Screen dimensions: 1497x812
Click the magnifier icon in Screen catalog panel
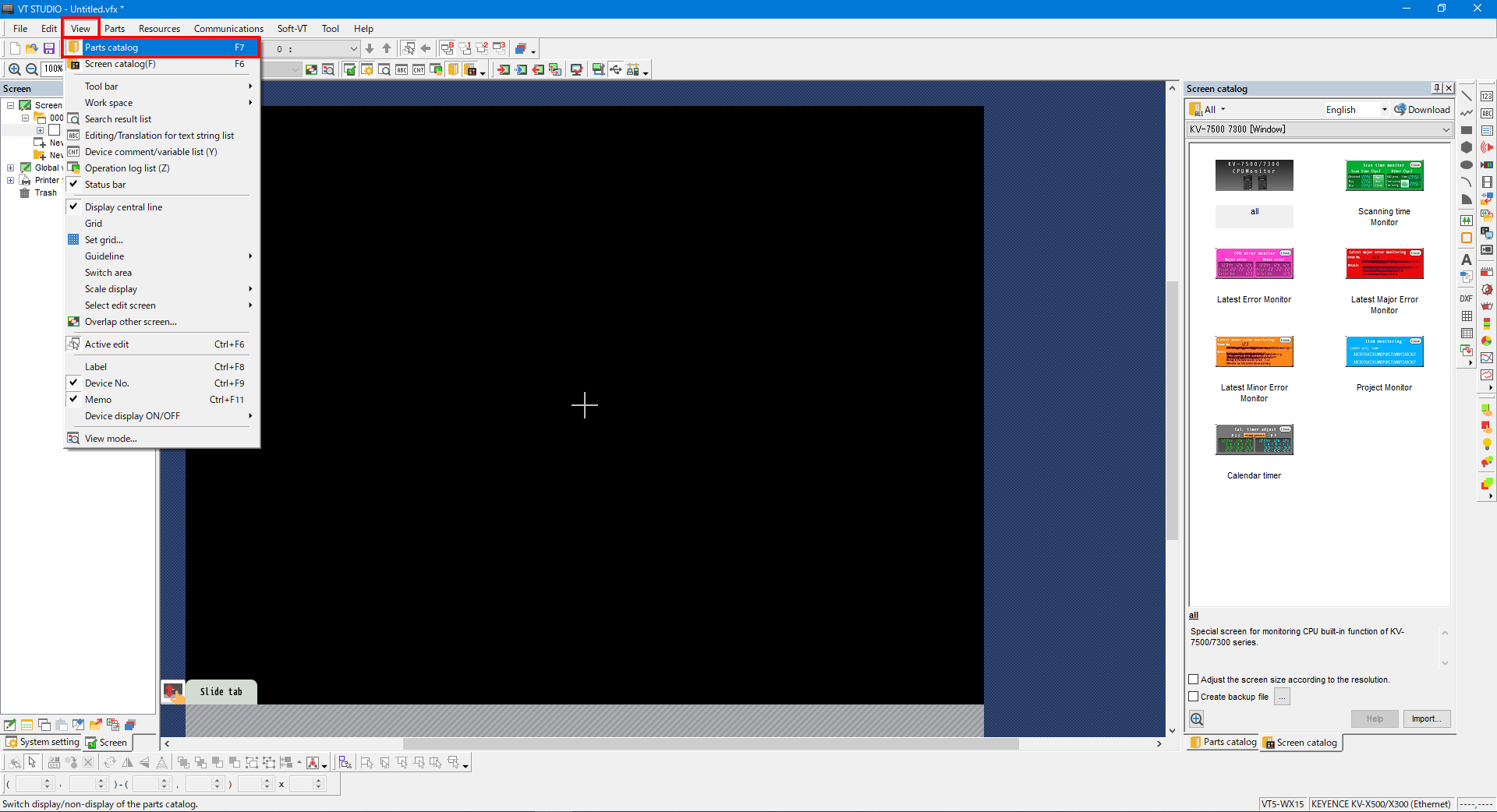coord(1197,718)
